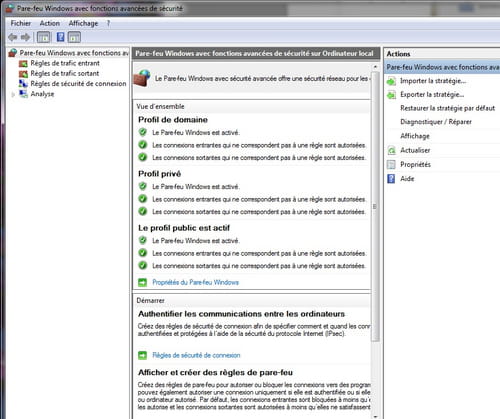The image size is (500, 419).
Task: Expand the Analyse tree node
Action: point(13,95)
